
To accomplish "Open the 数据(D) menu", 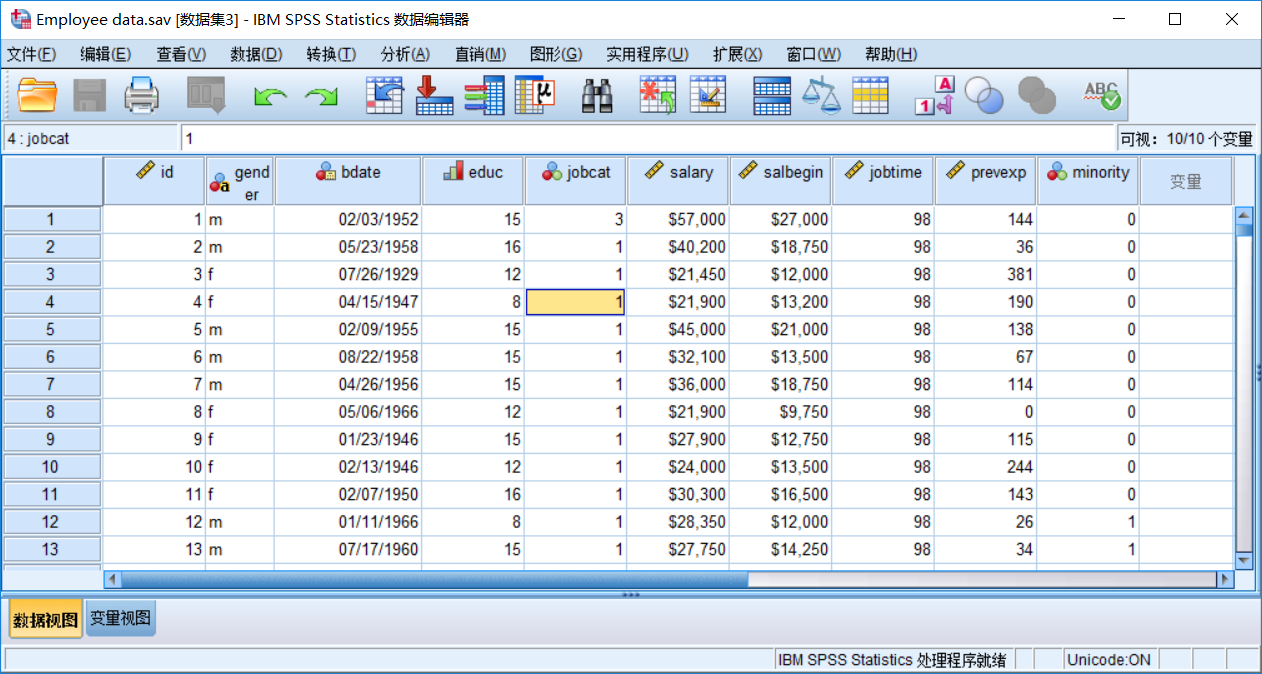I will (256, 54).
